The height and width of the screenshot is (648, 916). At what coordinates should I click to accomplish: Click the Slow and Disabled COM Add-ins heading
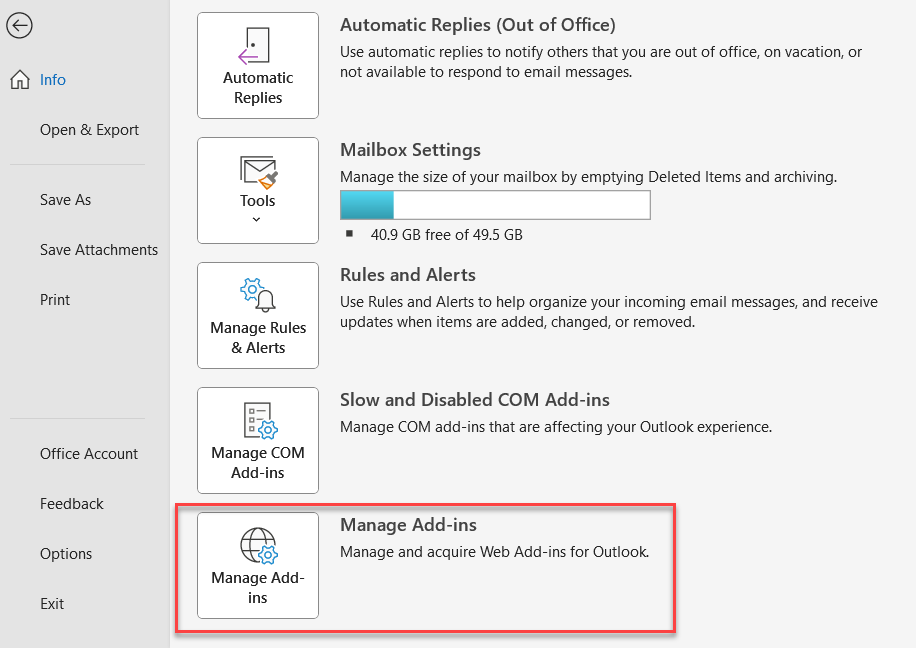tap(474, 400)
